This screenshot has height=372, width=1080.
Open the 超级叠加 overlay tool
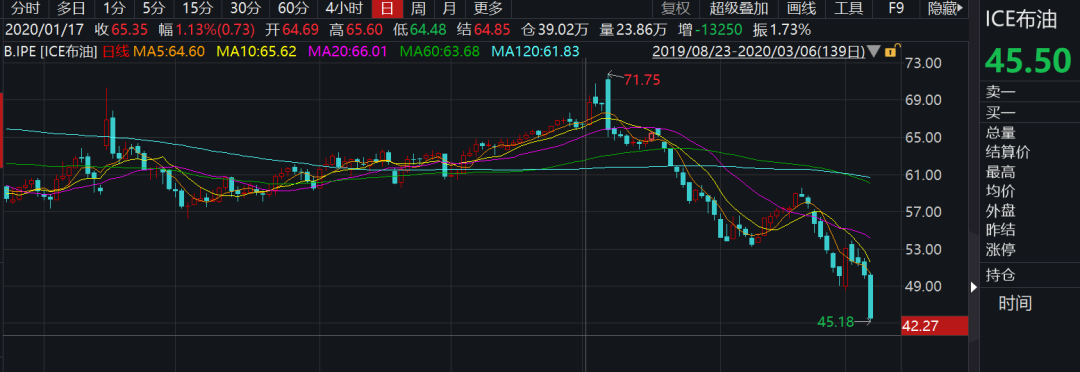(738, 8)
